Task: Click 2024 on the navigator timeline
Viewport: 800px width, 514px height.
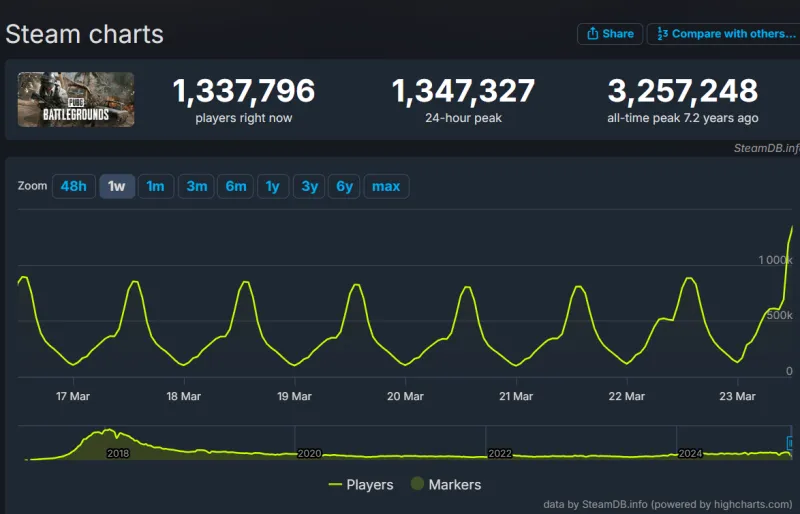Action: [x=691, y=453]
